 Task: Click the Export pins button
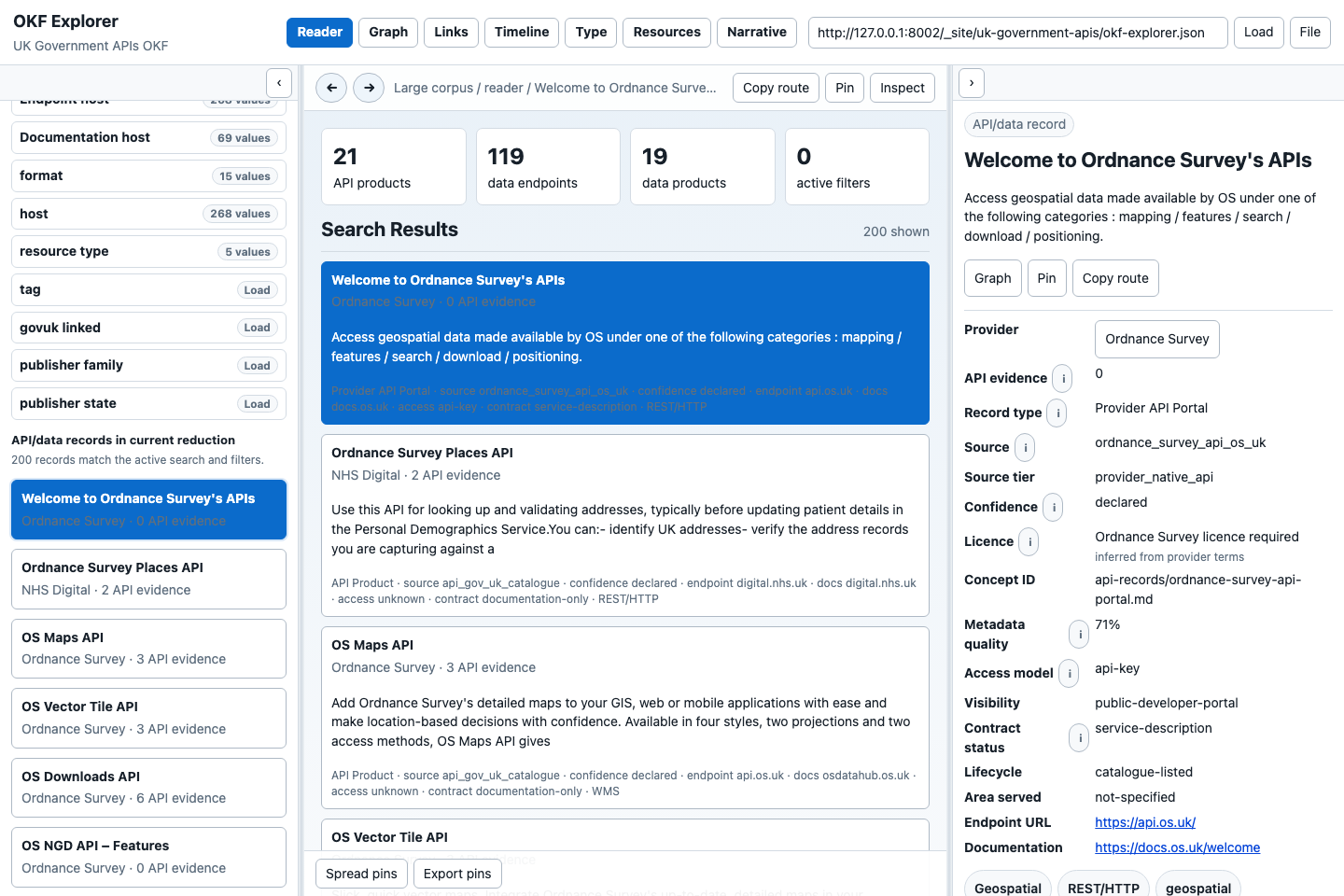click(x=457, y=874)
